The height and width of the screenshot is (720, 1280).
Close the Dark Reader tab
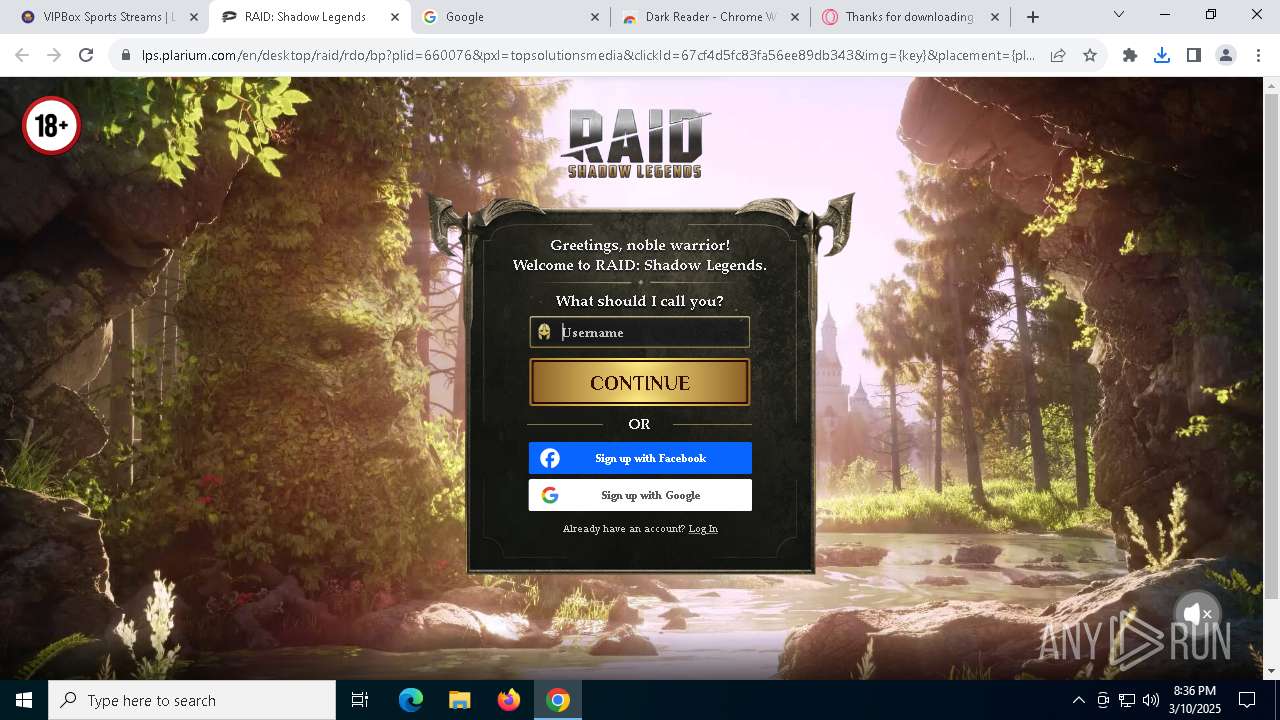[794, 17]
